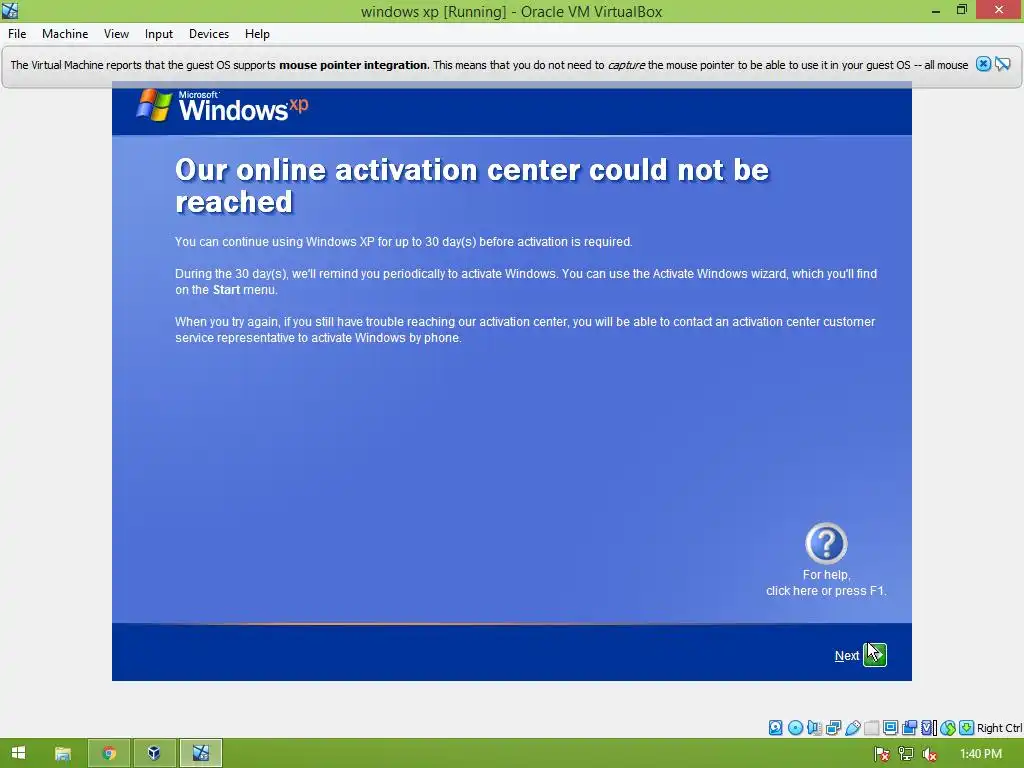The image size is (1024, 768).
Task: Click 'For help, click here or press F1' text
Action: click(826, 583)
